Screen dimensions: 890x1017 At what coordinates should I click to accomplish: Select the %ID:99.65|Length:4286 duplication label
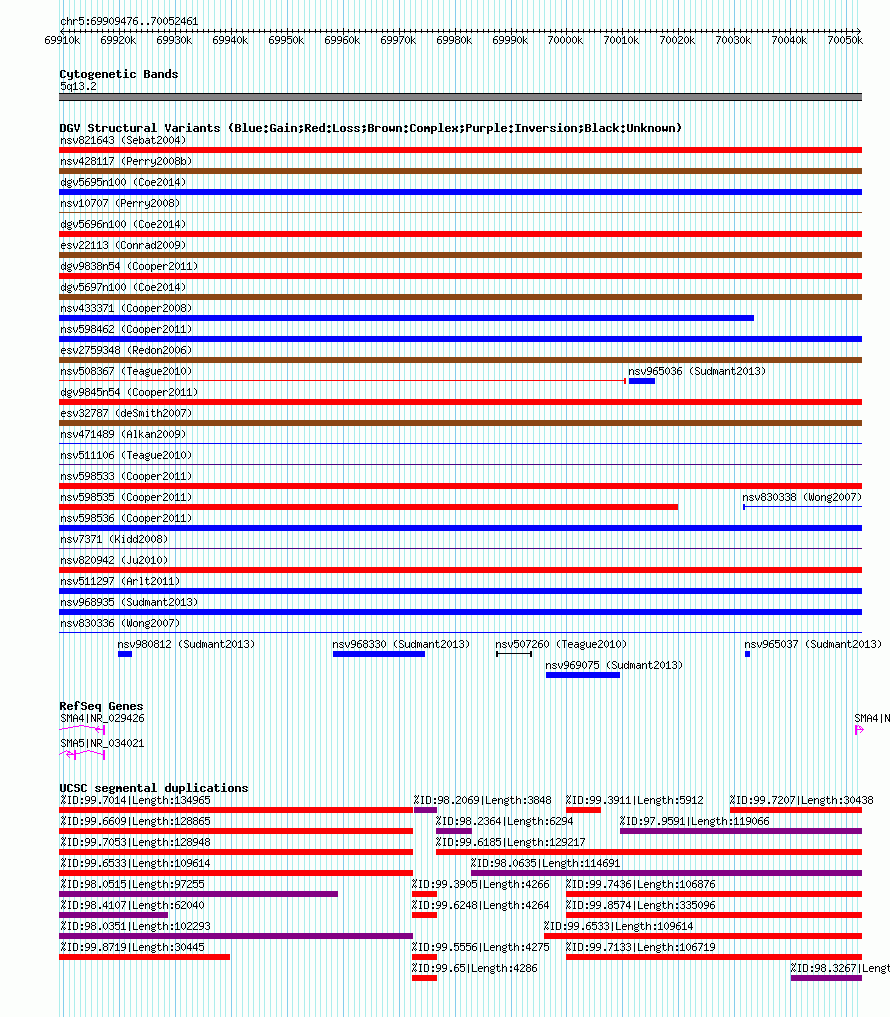click(x=475, y=968)
